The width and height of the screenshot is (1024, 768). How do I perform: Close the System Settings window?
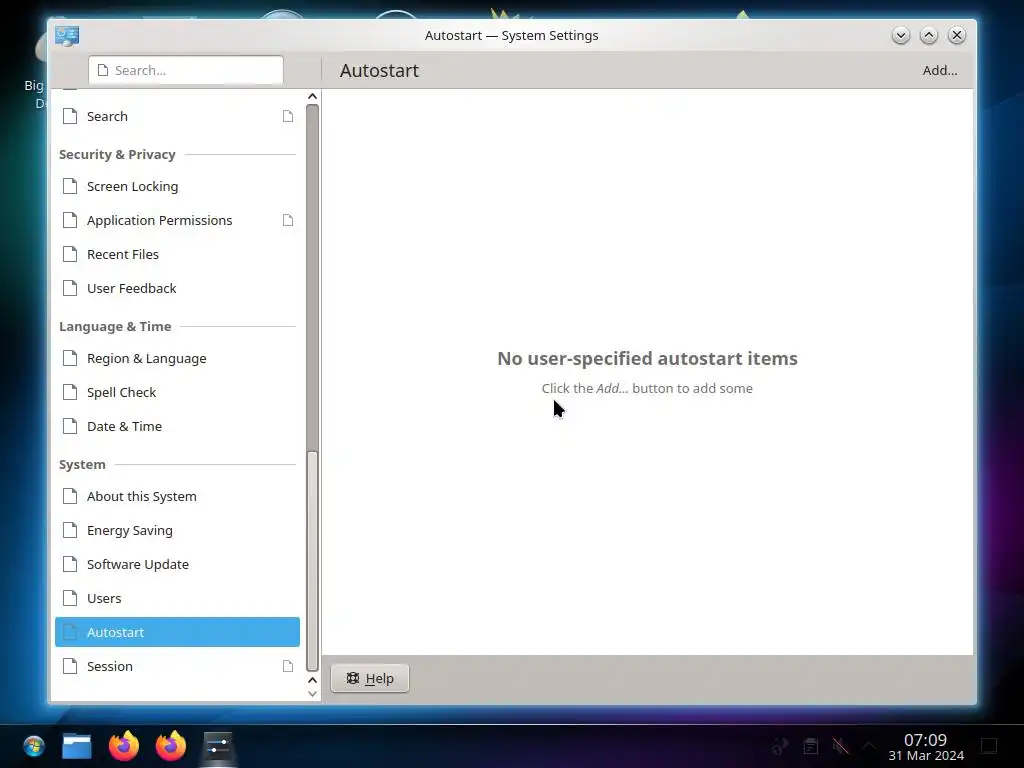pyautogui.click(x=957, y=35)
